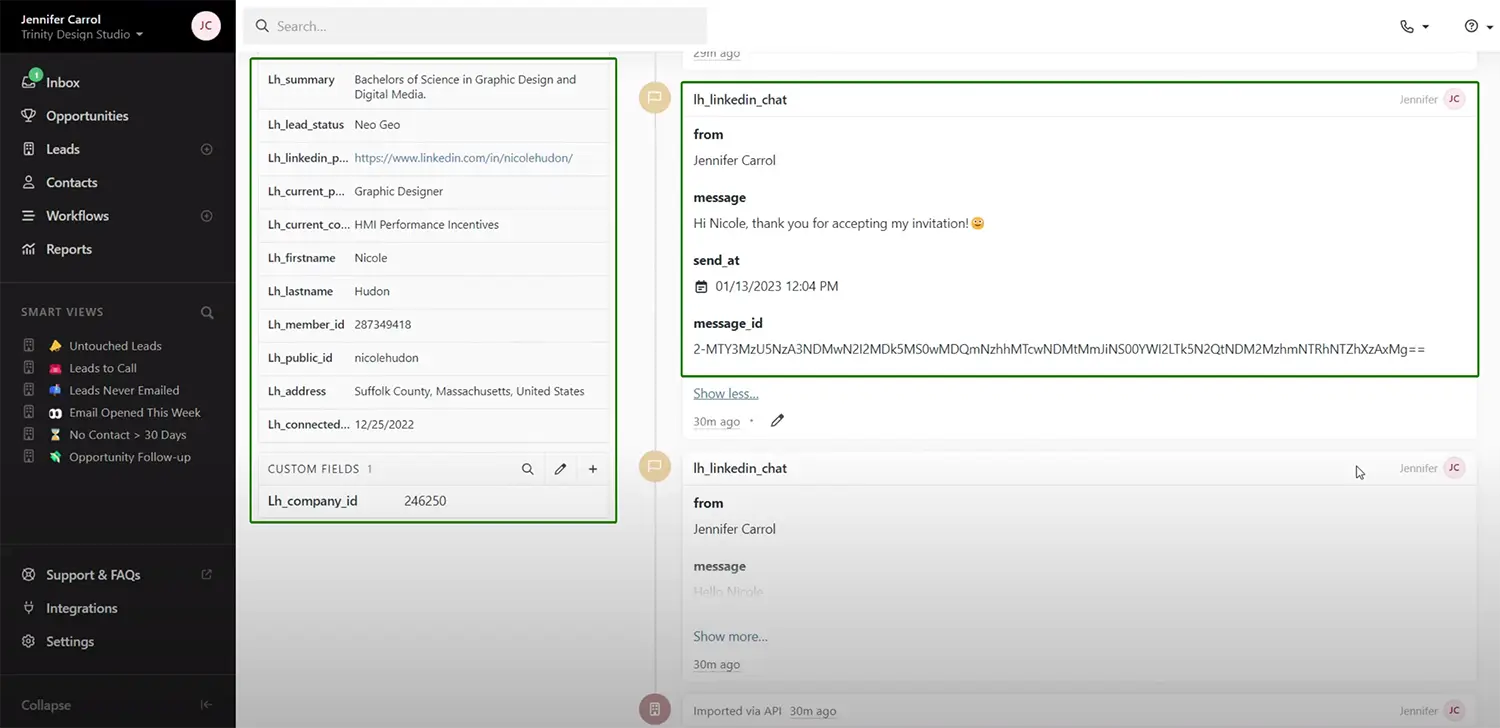Open Email Opened This Week smart view
This screenshot has width=1500, height=728.
(134, 412)
